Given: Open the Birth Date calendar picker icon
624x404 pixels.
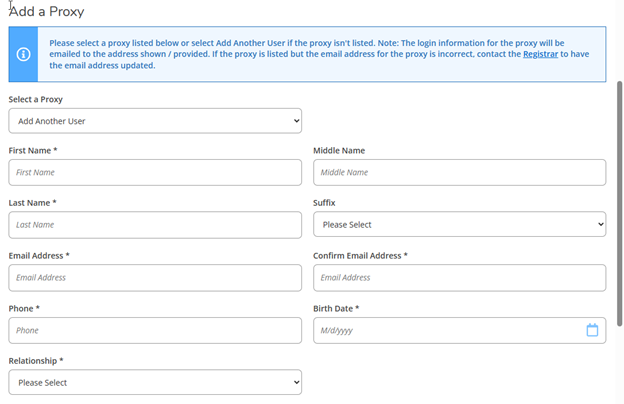Looking at the screenshot, I should pos(592,330).
